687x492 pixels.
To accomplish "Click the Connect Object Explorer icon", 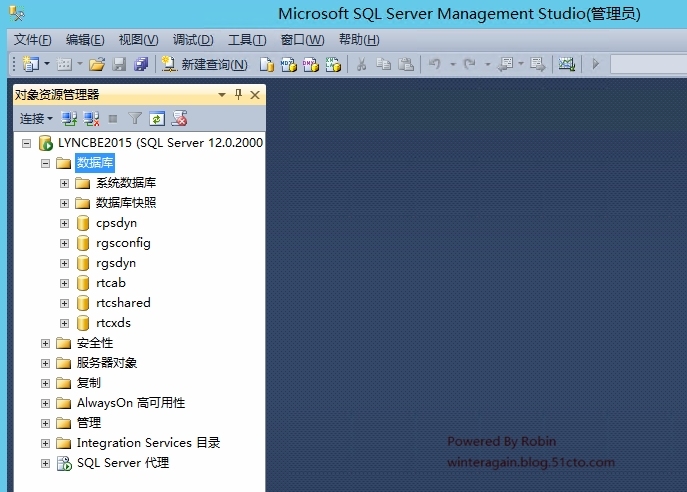I will pos(69,119).
